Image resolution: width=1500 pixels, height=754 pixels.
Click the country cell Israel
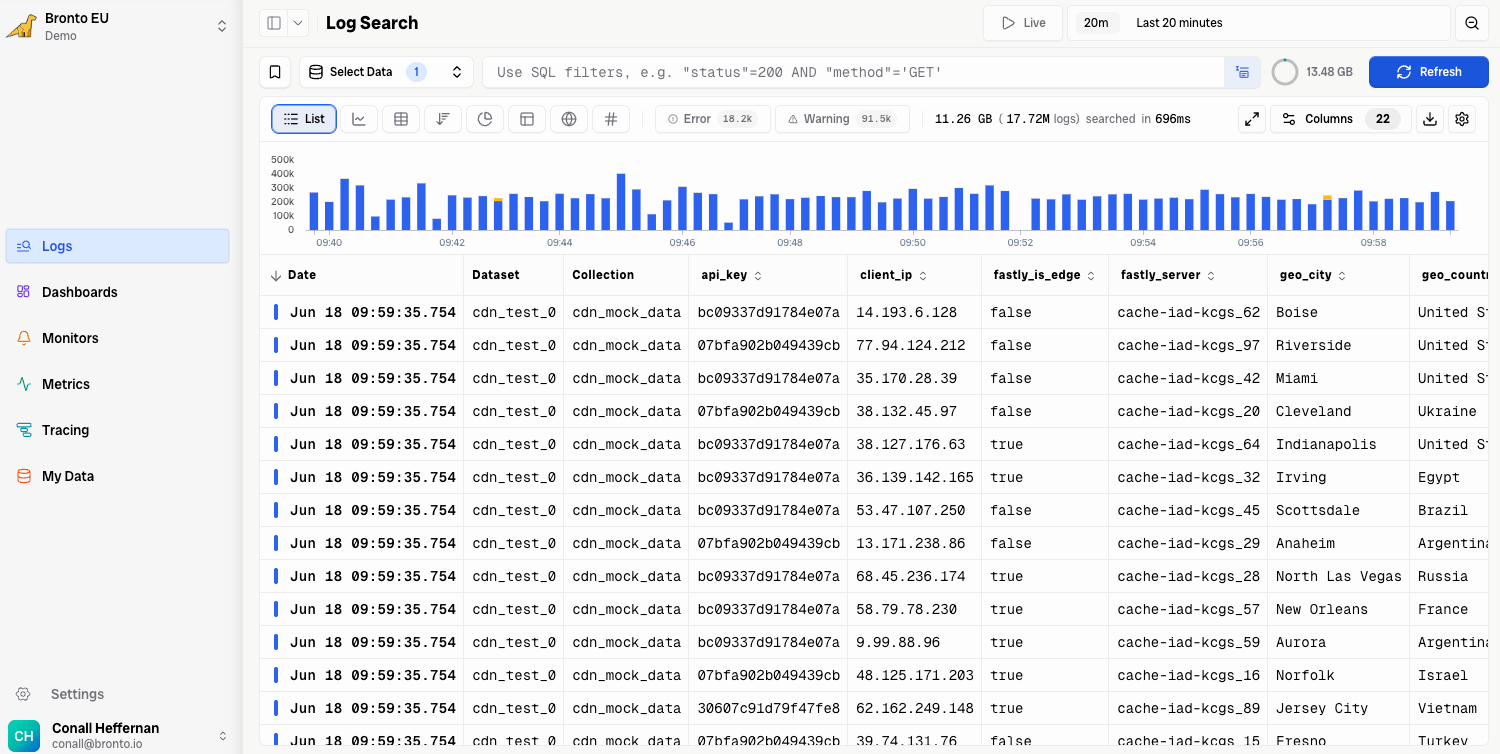point(1443,675)
